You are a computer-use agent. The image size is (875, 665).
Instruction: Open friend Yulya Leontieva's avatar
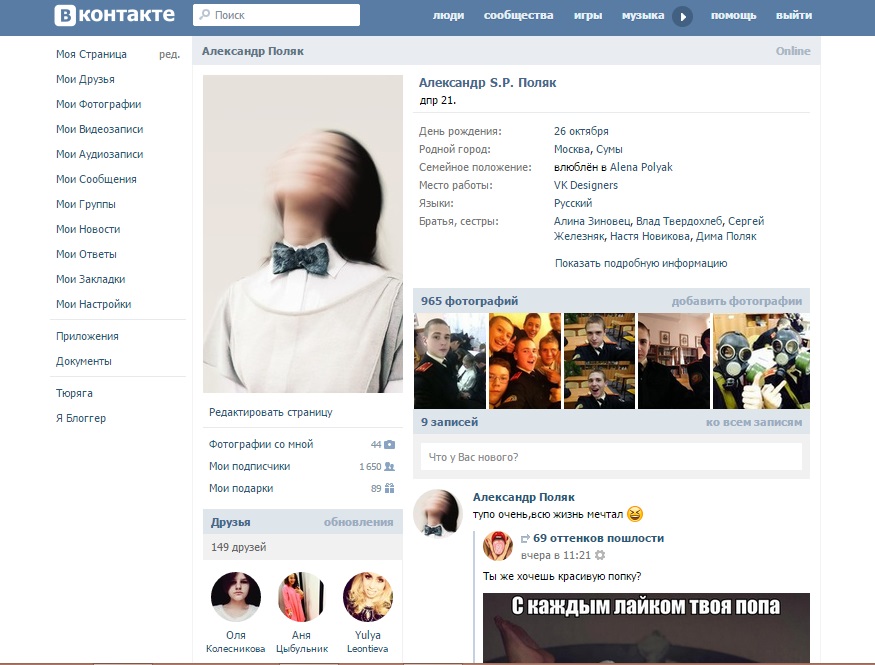pyautogui.click(x=368, y=596)
